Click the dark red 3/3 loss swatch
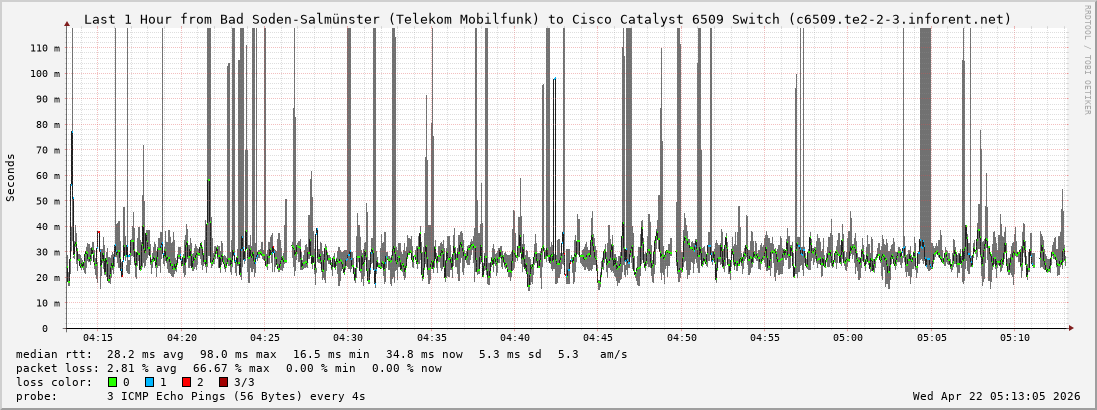 (223, 382)
